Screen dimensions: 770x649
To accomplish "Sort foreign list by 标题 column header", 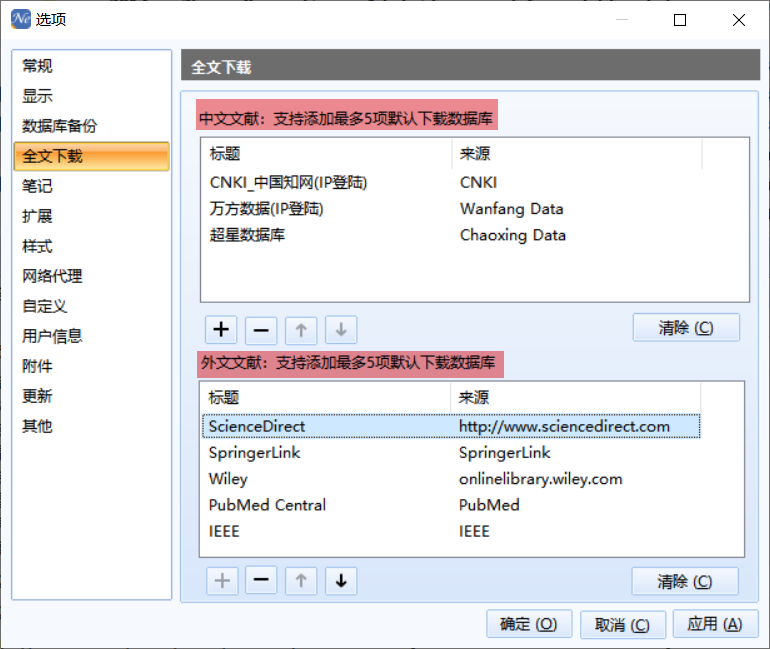I will (326, 398).
